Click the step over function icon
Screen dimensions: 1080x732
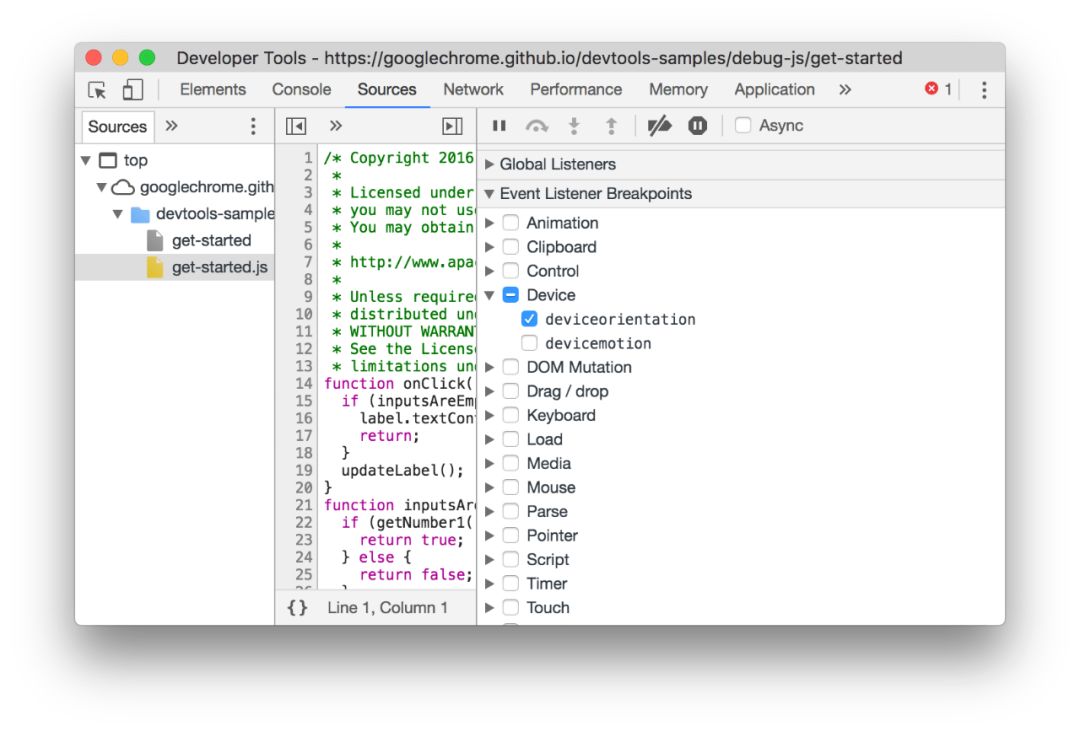(x=537, y=126)
